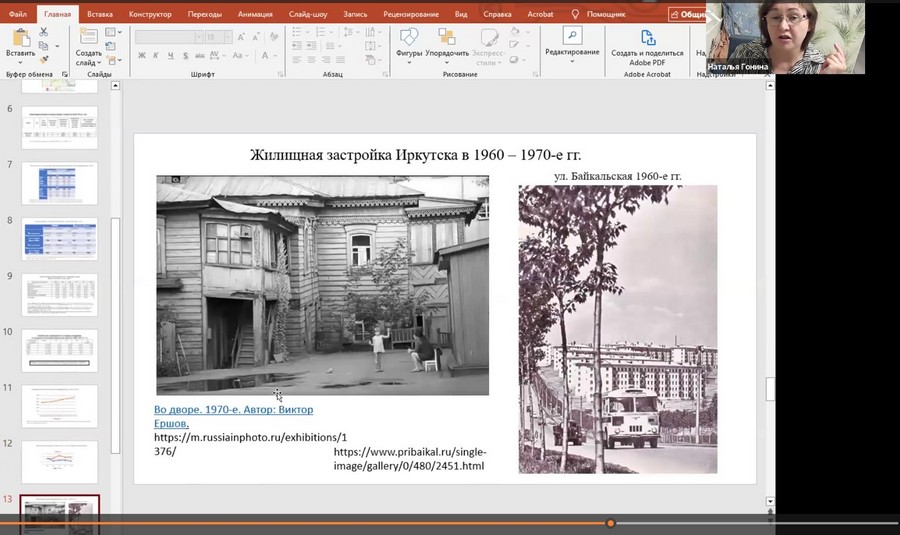This screenshot has width=900, height=535.
Task: Open the Shapes (Фигуры) gallery
Action: point(409,37)
